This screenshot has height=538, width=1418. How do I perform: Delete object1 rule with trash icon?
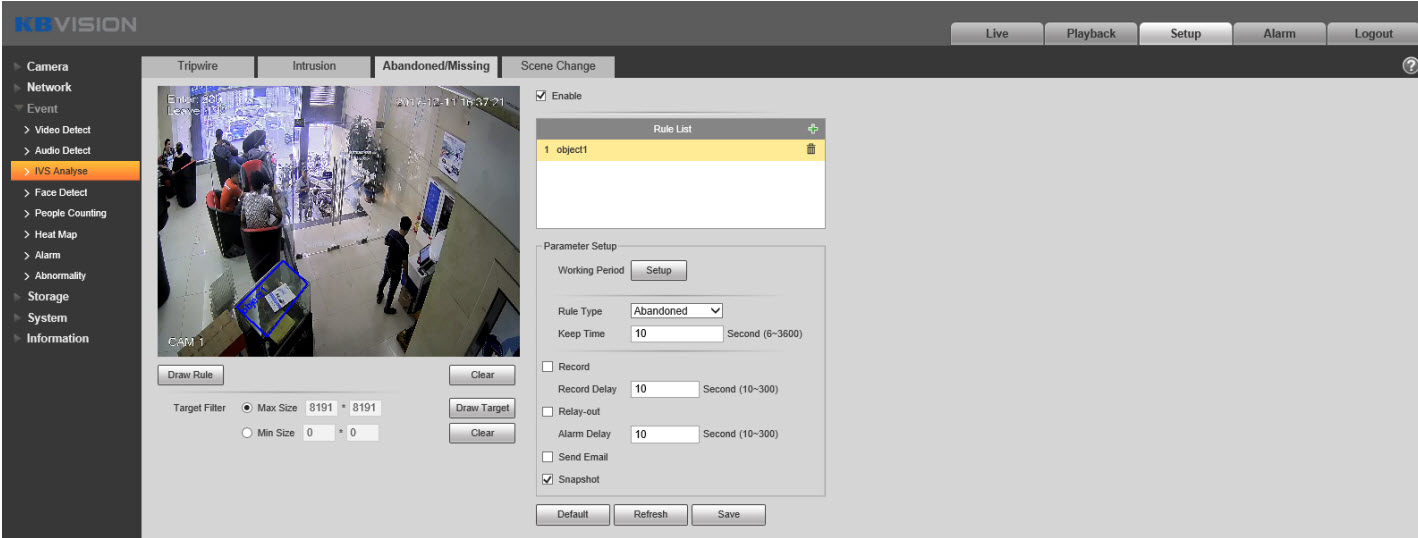pyautogui.click(x=811, y=149)
